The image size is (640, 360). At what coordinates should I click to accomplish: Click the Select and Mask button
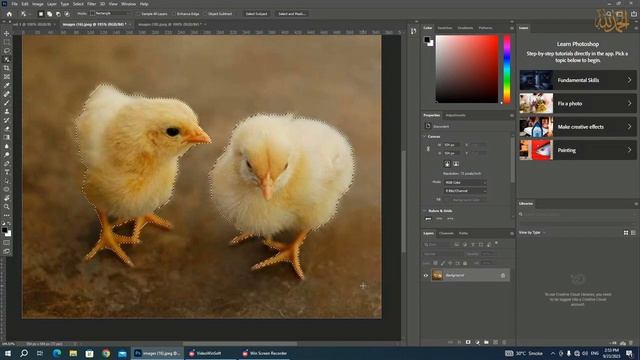coord(291,14)
